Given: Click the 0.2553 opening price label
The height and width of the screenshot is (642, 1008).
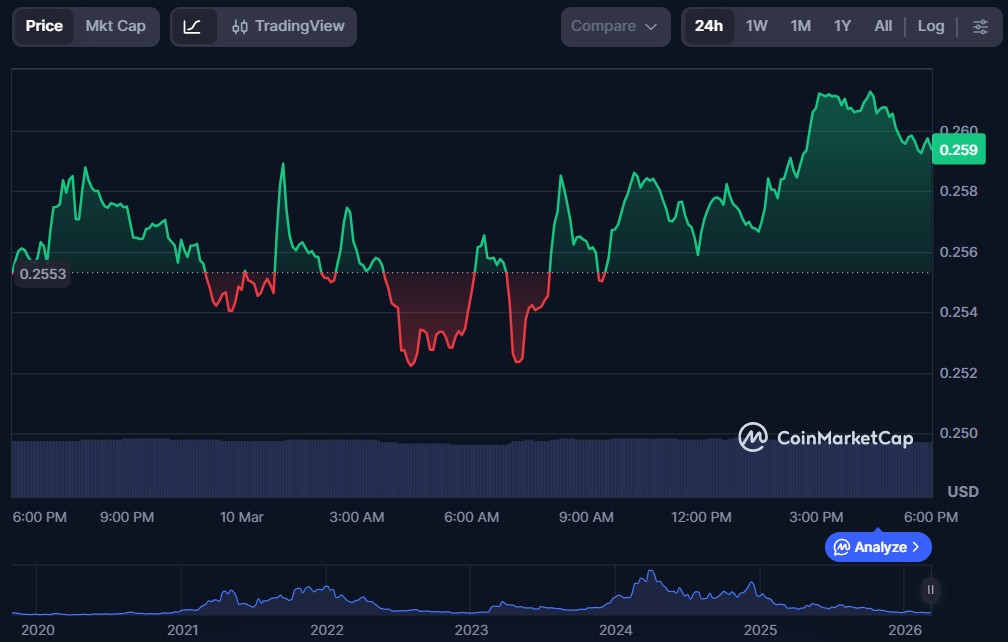Looking at the screenshot, I should coord(42,274).
